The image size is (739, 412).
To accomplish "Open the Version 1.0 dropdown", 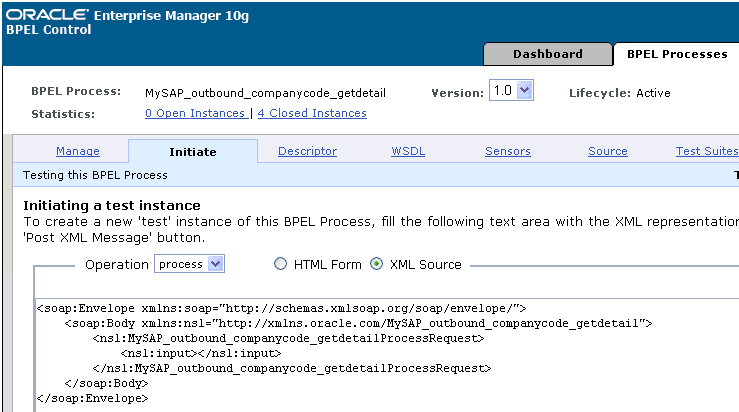I will tap(511, 90).
